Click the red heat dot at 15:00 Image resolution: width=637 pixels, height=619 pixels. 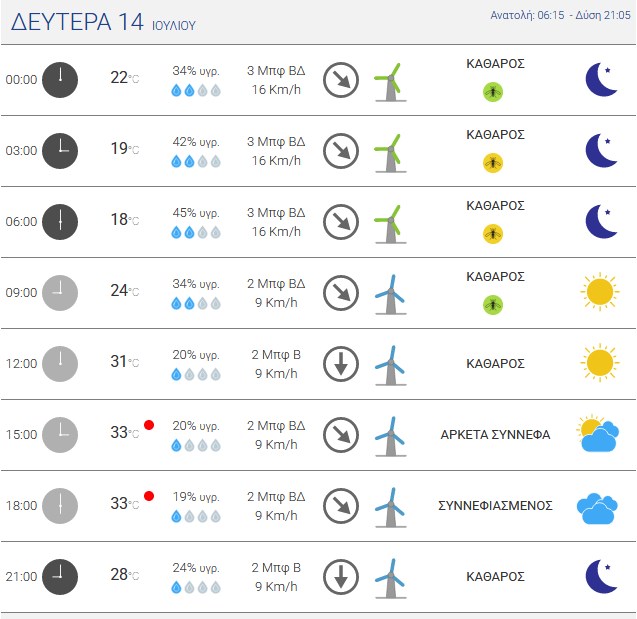pos(149,425)
